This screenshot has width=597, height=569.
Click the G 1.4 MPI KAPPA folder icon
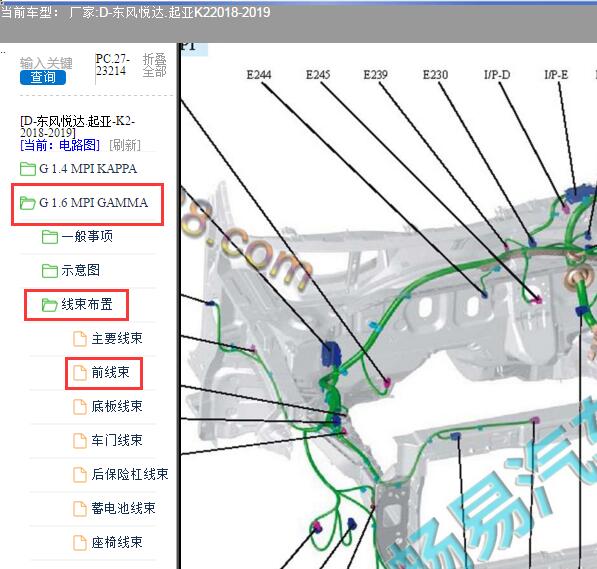pos(28,169)
